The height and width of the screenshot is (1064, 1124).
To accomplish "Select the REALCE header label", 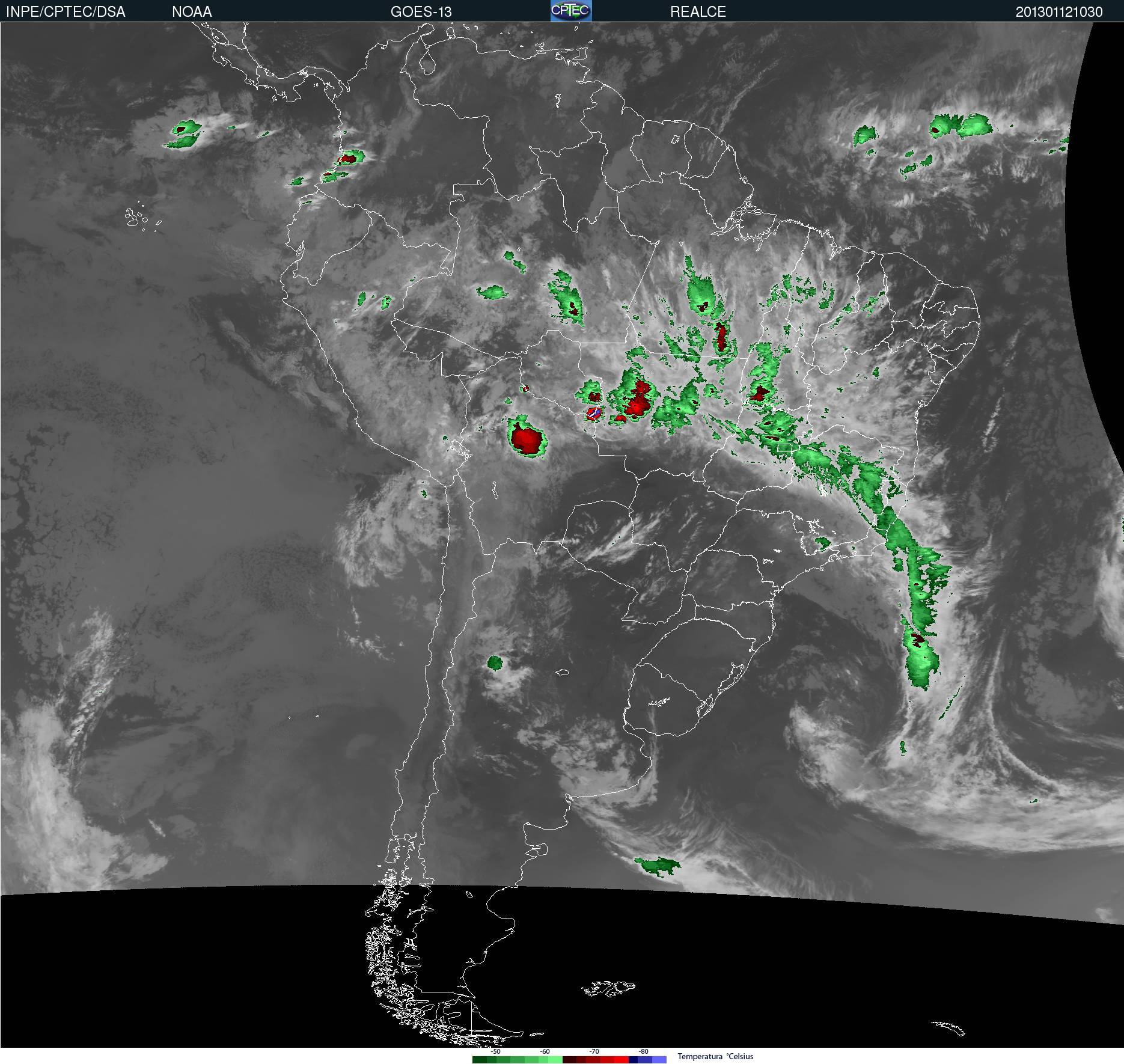I will tap(698, 11).
